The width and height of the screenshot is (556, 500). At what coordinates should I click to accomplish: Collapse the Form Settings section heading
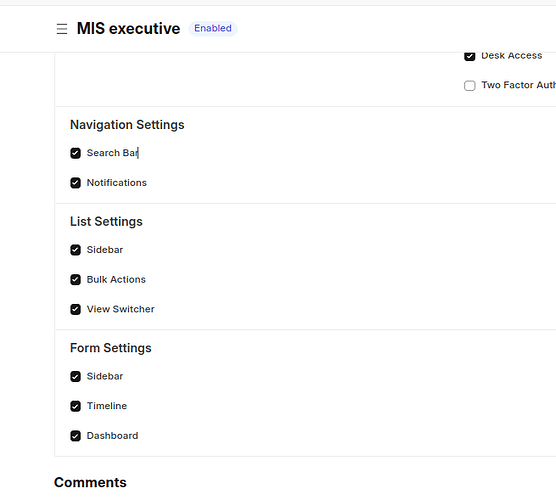click(x=111, y=348)
